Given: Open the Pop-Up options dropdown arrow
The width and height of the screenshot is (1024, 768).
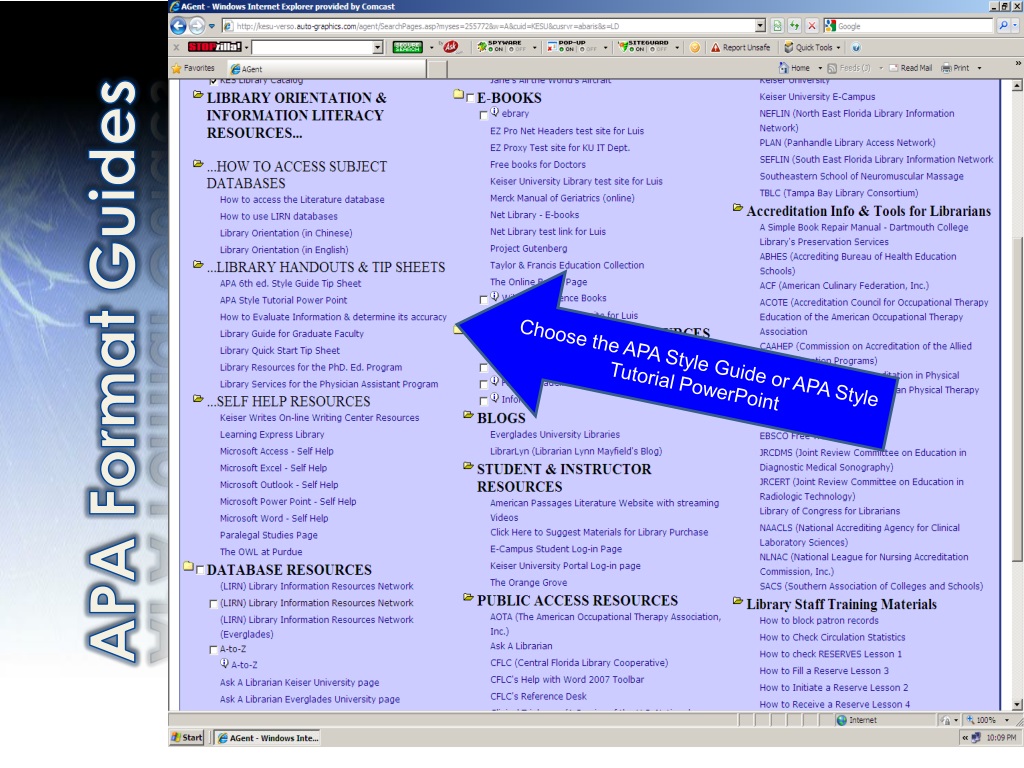Looking at the screenshot, I should coord(605,48).
